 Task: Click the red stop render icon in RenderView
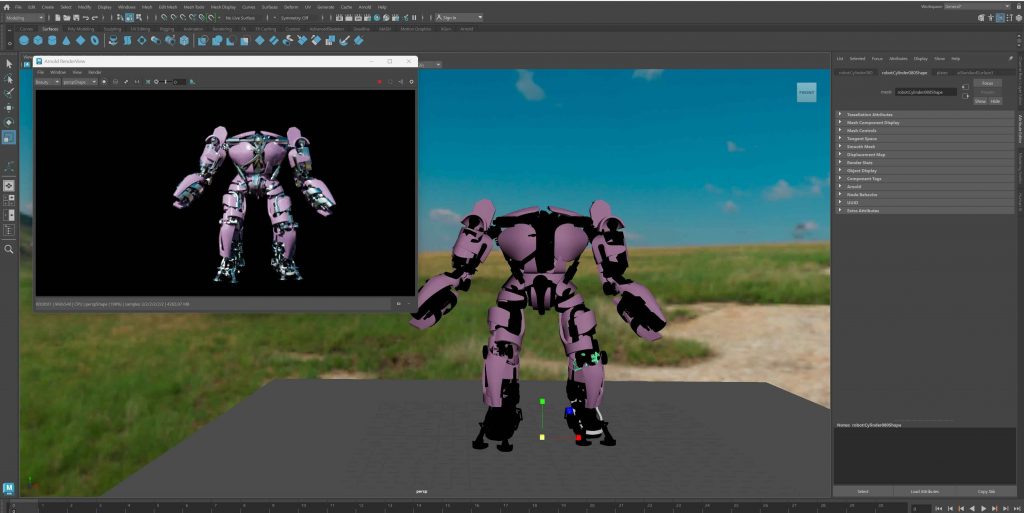380,82
